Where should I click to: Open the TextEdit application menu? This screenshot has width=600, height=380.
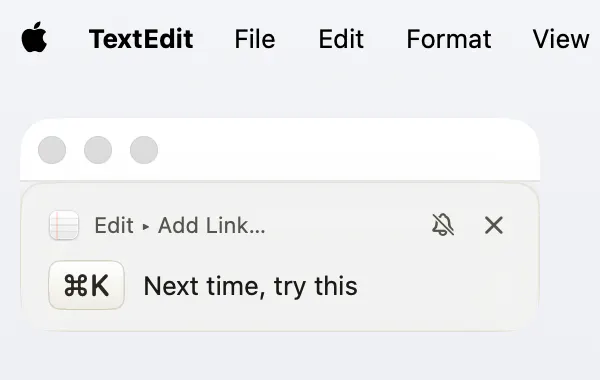pyautogui.click(x=141, y=39)
